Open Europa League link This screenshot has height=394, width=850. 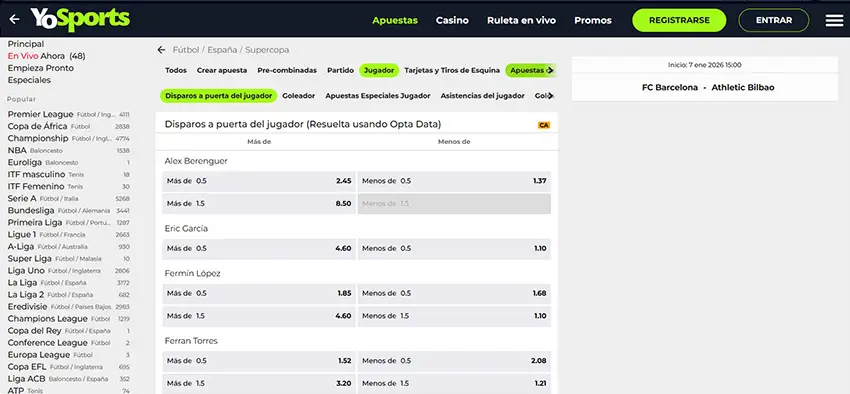pyautogui.click(x=68, y=354)
